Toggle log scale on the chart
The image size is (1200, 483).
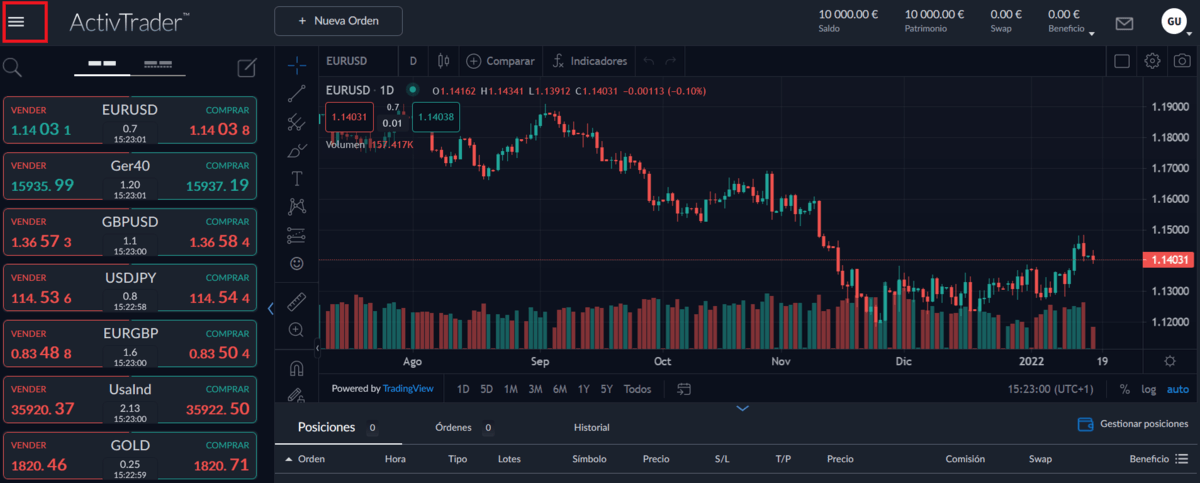(x=1151, y=389)
